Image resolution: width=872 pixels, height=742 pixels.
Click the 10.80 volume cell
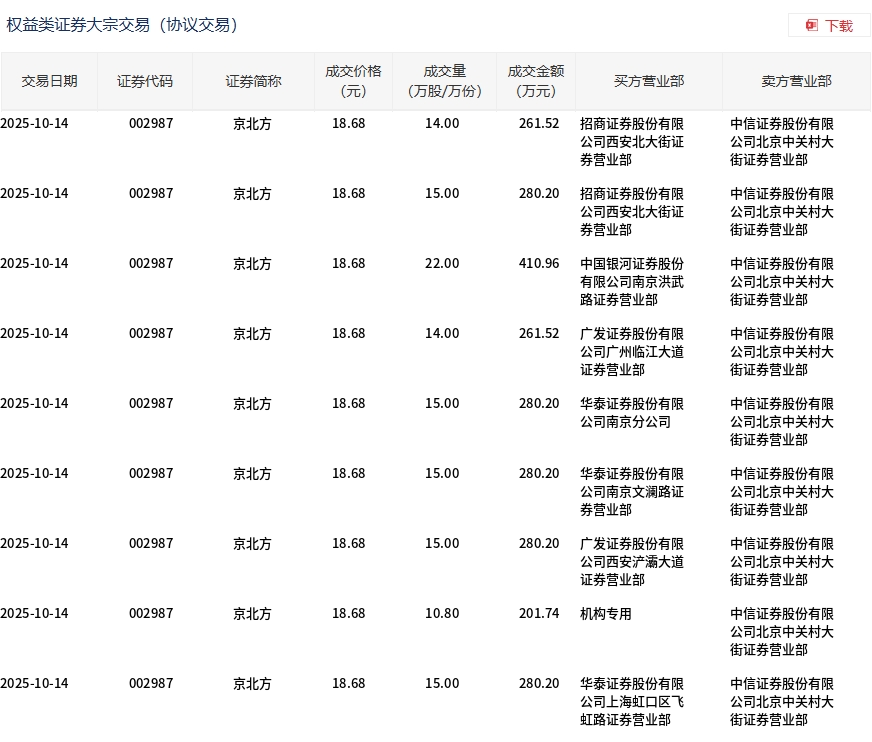(442, 613)
